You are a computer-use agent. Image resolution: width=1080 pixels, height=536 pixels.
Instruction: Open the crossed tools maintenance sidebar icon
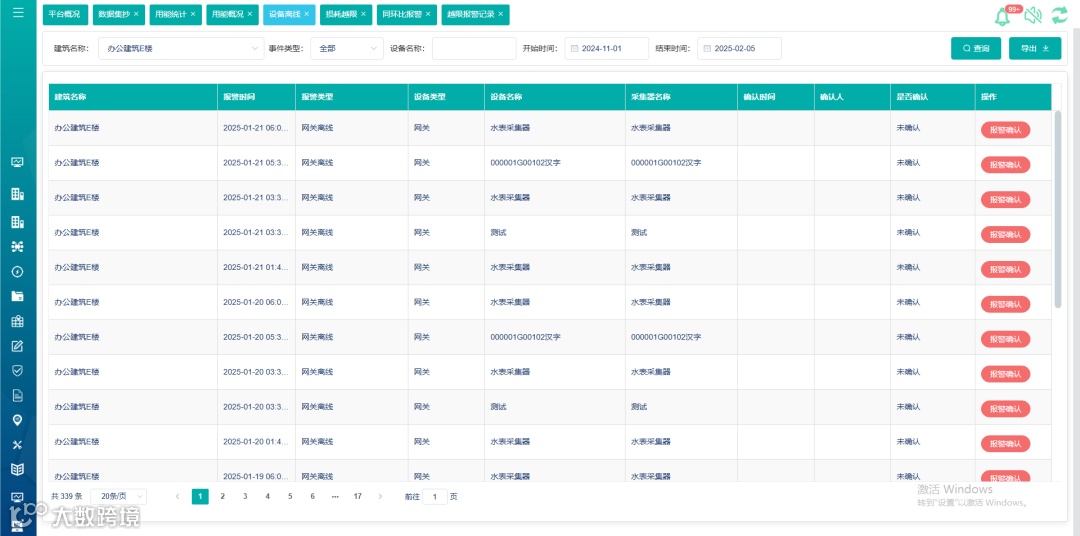18,445
